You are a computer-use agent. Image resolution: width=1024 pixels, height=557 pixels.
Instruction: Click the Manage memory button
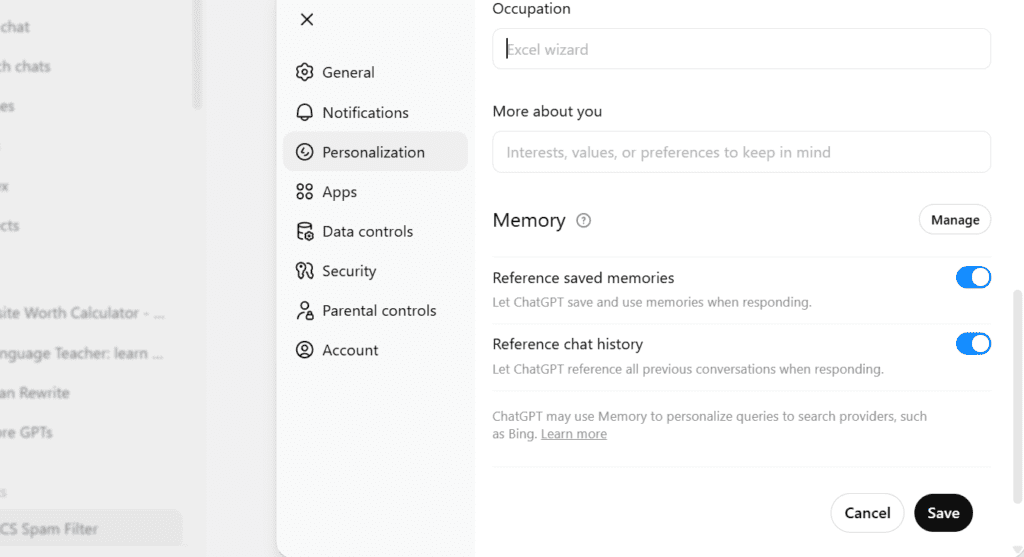pyautogui.click(x=955, y=220)
